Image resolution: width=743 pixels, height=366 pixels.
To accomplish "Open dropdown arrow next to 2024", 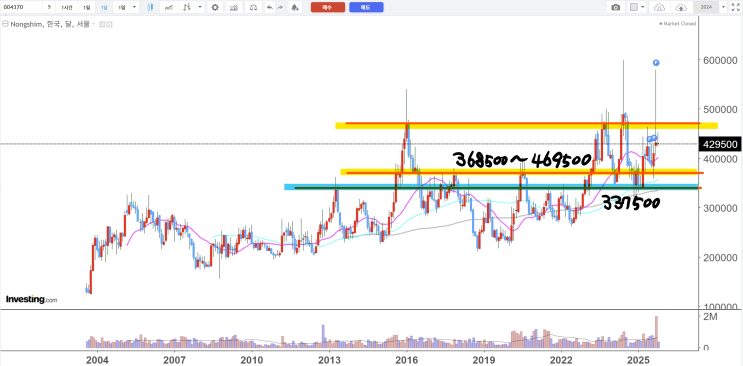I will [x=724, y=7].
